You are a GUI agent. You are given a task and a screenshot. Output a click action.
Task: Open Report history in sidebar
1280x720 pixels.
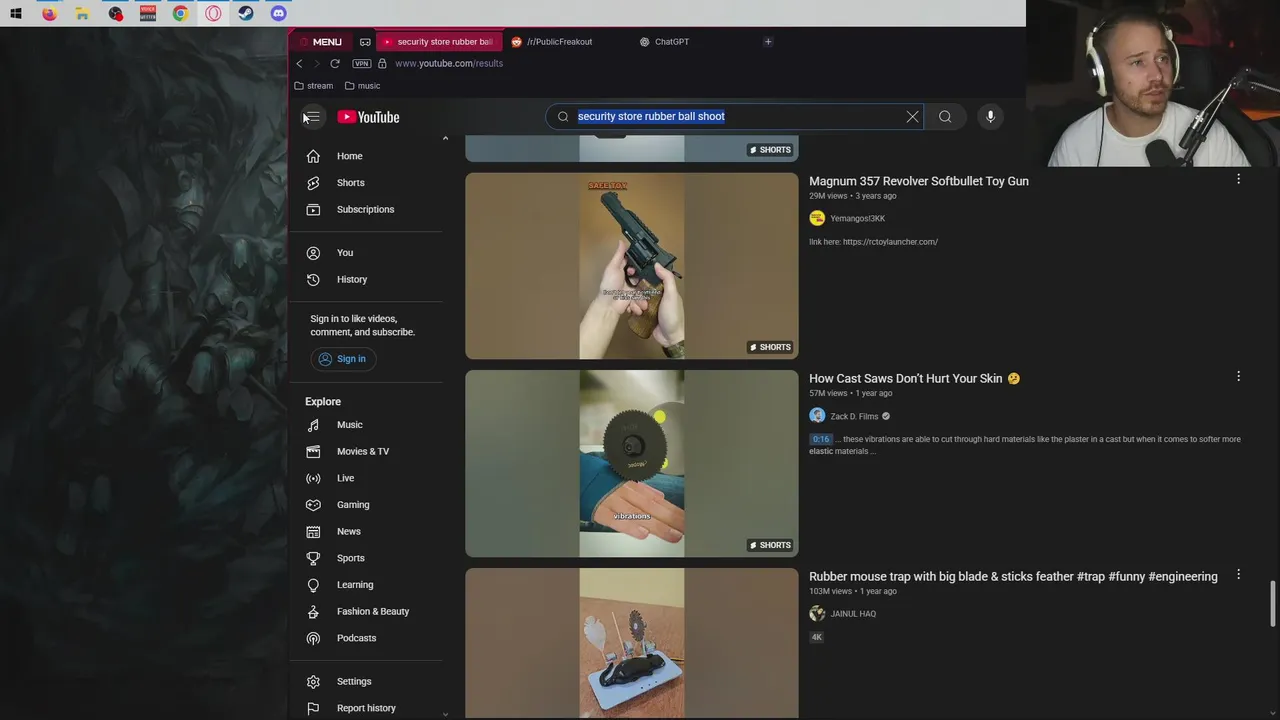click(x=366, y=708)
